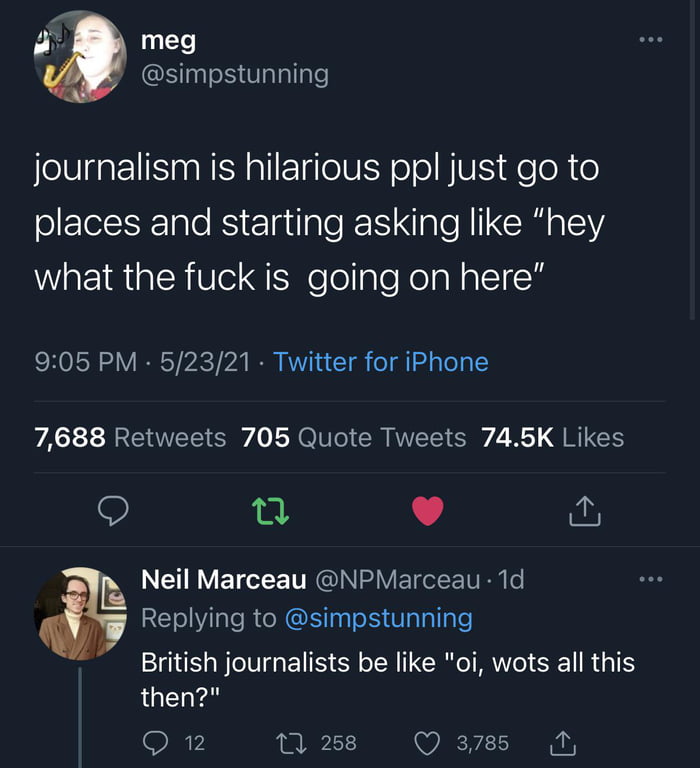The image size is (700, 768).
Task: Click the tweet timestamp 9:05 PM · 5/23/21
Action: pyautogui.click(x=142, y=361)
